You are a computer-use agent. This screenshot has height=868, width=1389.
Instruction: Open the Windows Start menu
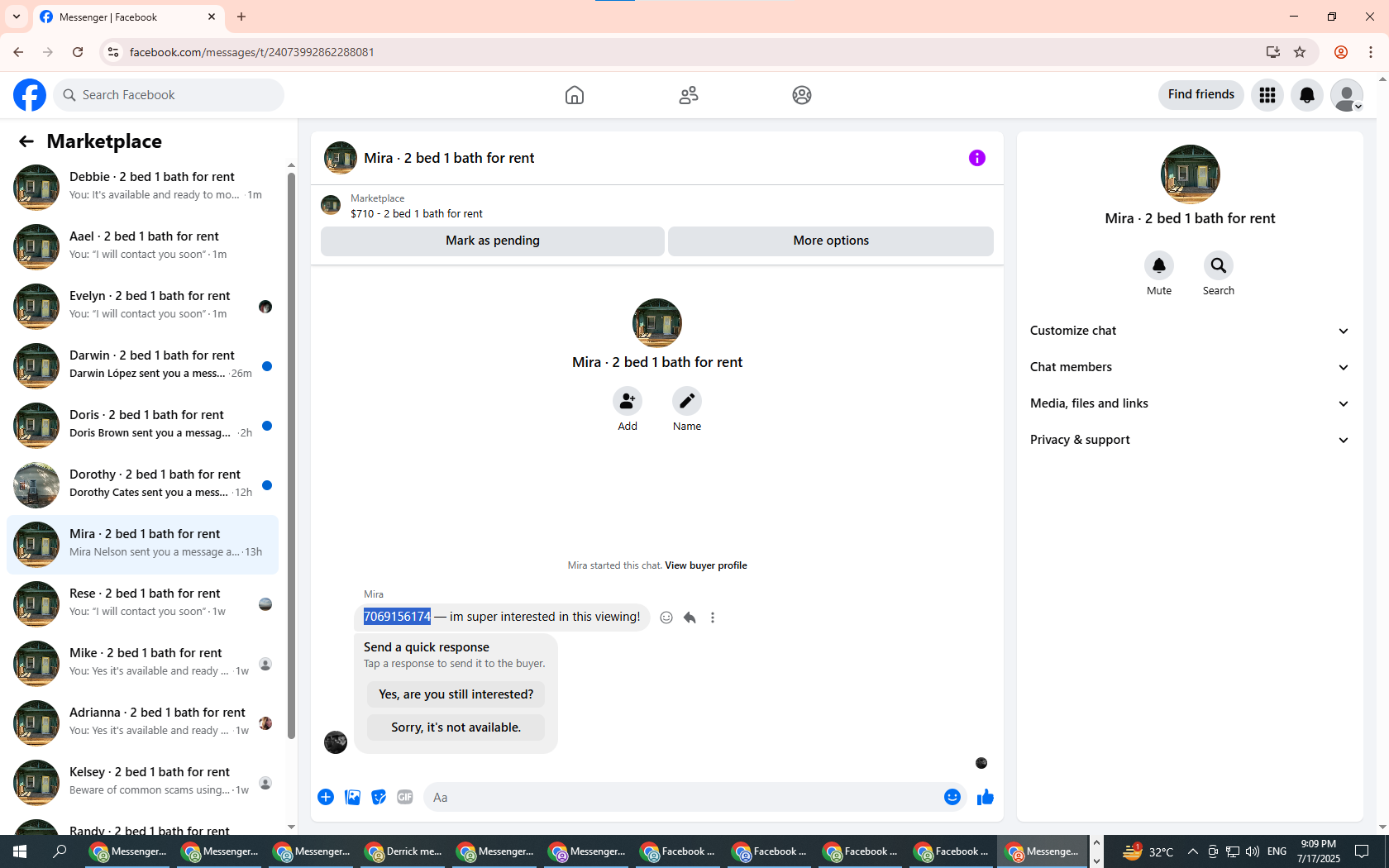point(20,851)
